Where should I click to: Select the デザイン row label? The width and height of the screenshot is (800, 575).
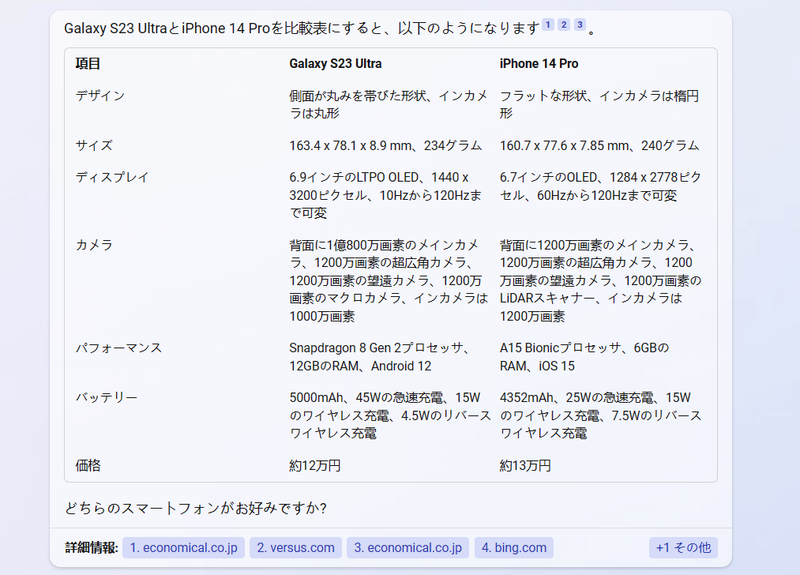pos(100,96)
